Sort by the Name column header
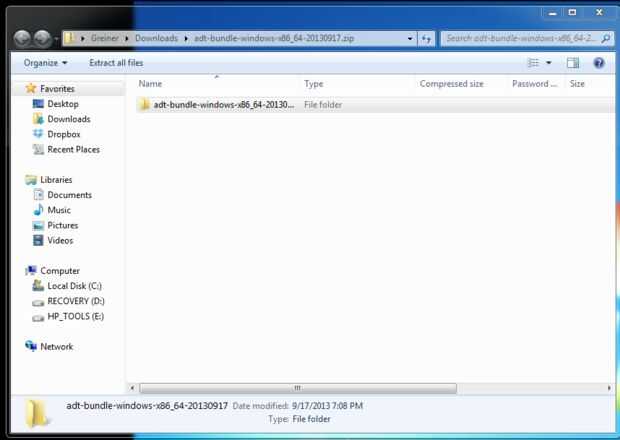Viewport: 620px width, 440px height. pyautogui.click(x=150, y=84)
